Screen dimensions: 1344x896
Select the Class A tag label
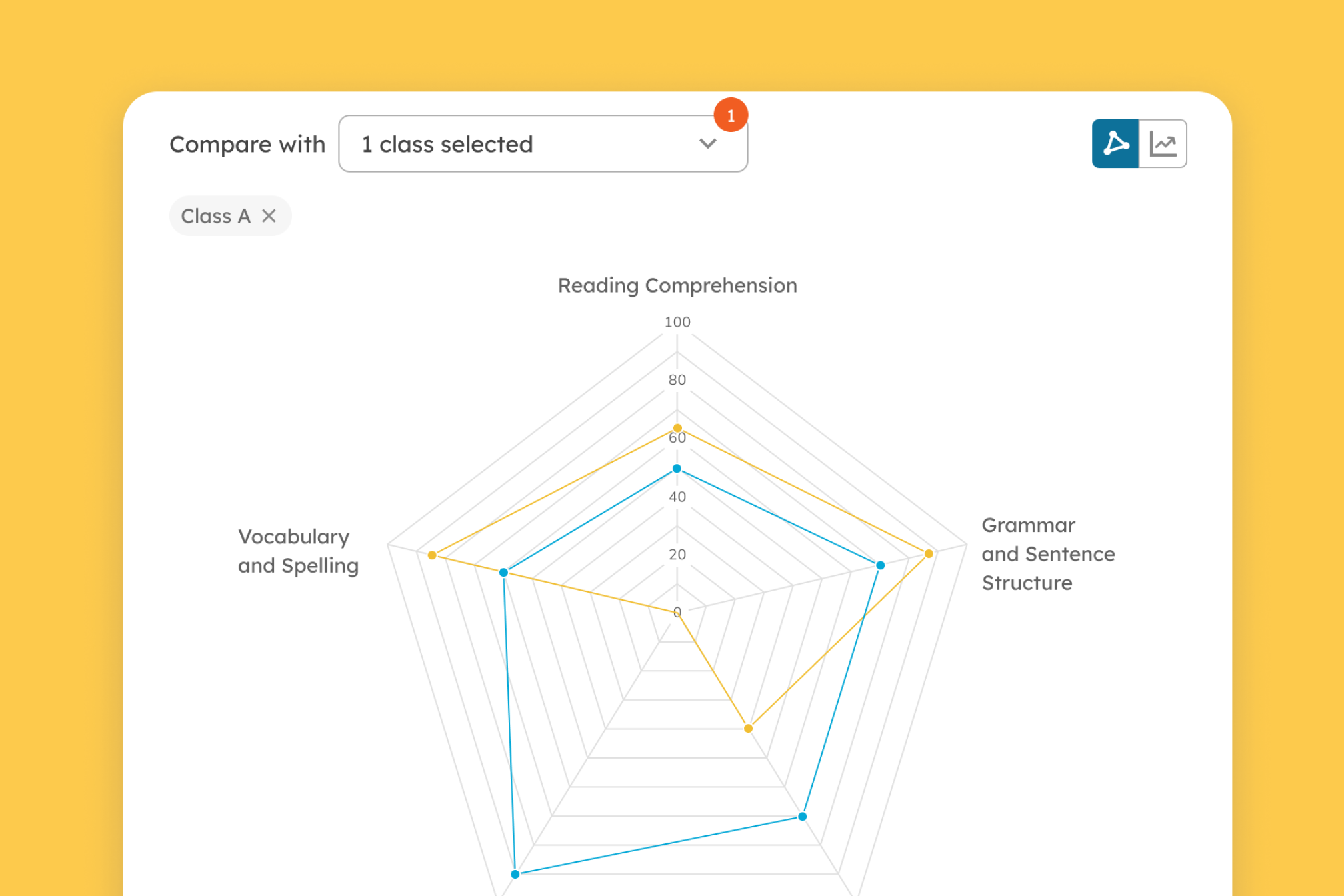(x=215, y=216)
